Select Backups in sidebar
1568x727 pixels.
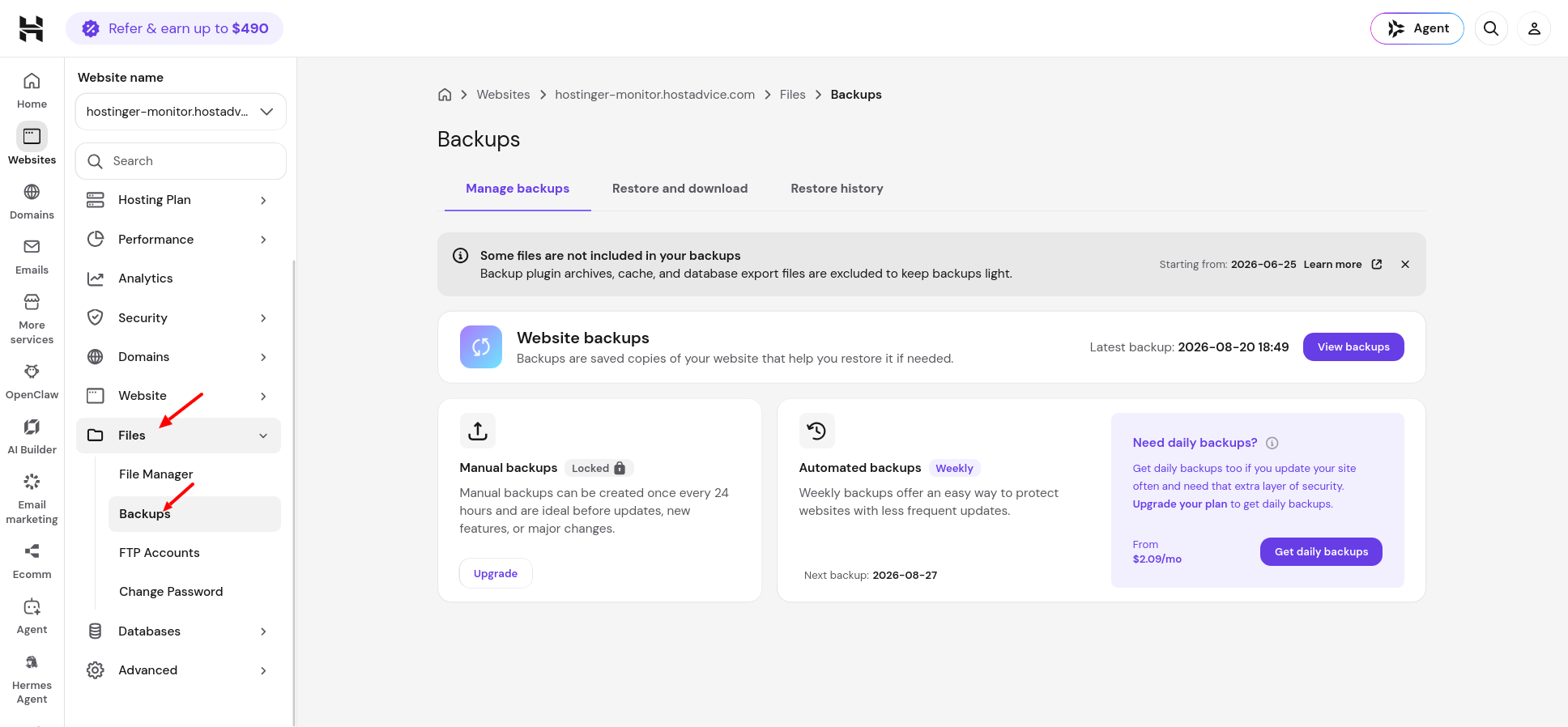[x=194, y=514]
